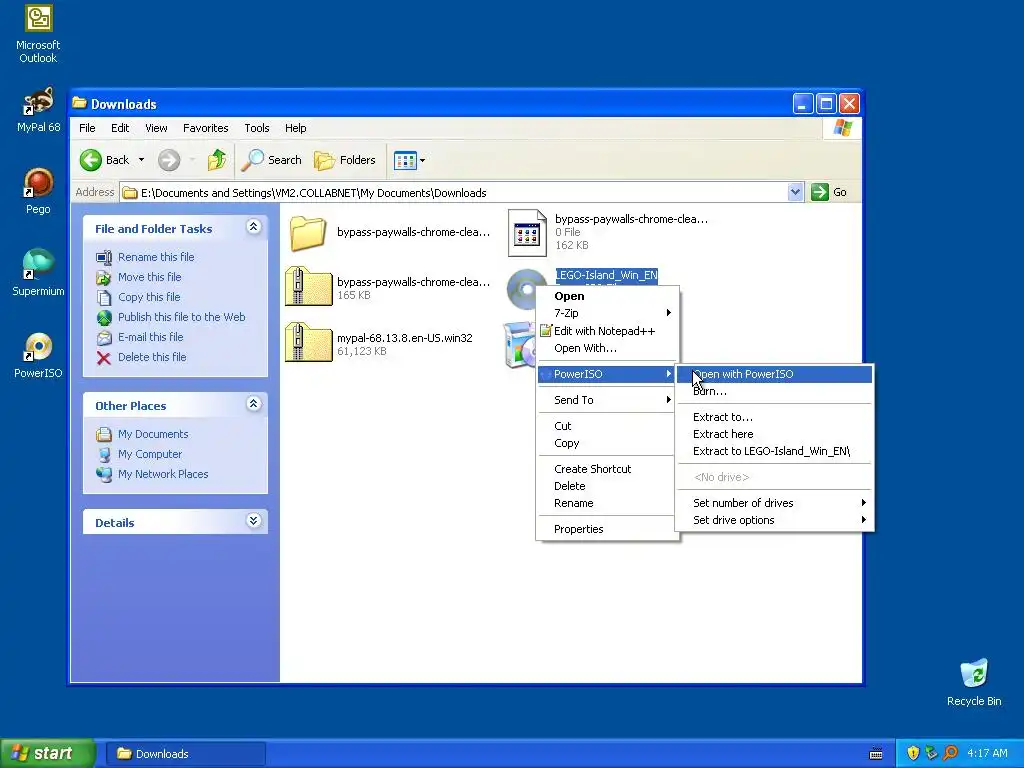Open the Pego desktop shortcut
Screen dimensions: 1024x768
pos(38,191)
